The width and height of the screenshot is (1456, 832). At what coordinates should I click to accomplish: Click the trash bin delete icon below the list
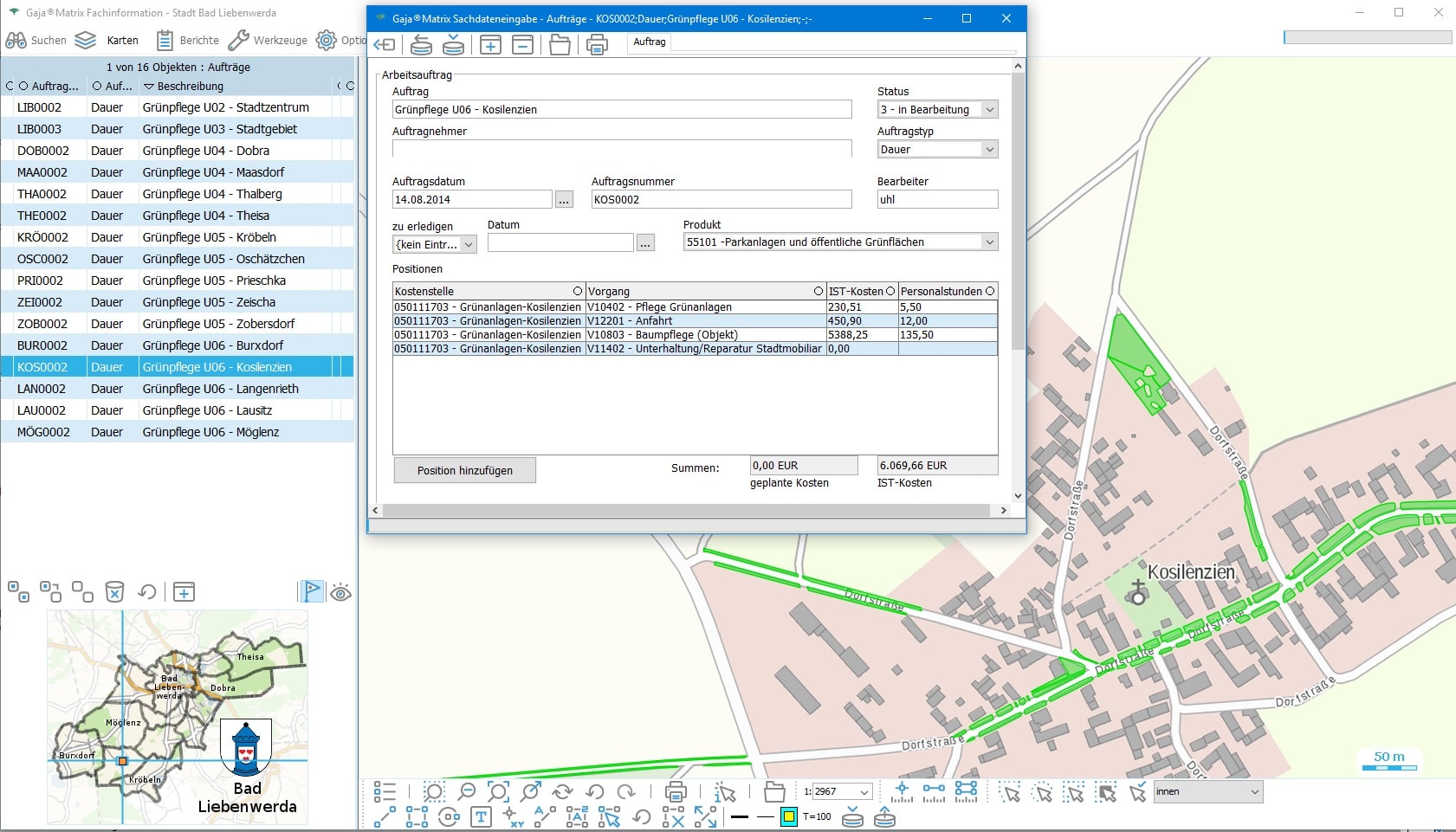point(114,592)
